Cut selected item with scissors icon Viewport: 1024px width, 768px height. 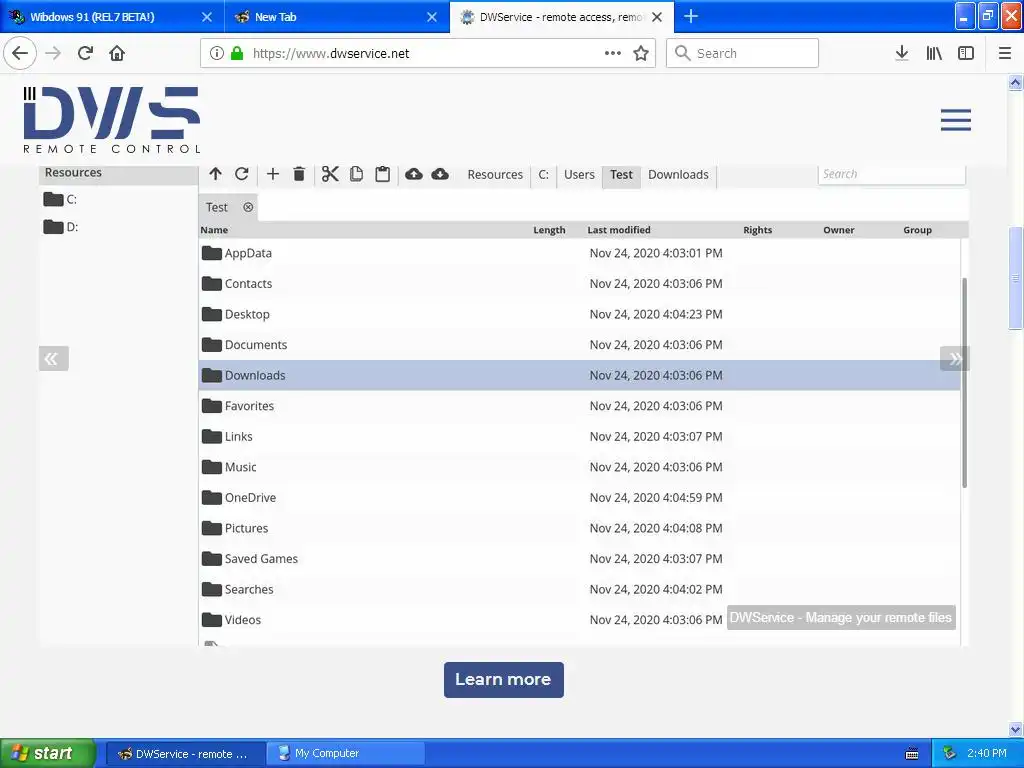(330, 174)
